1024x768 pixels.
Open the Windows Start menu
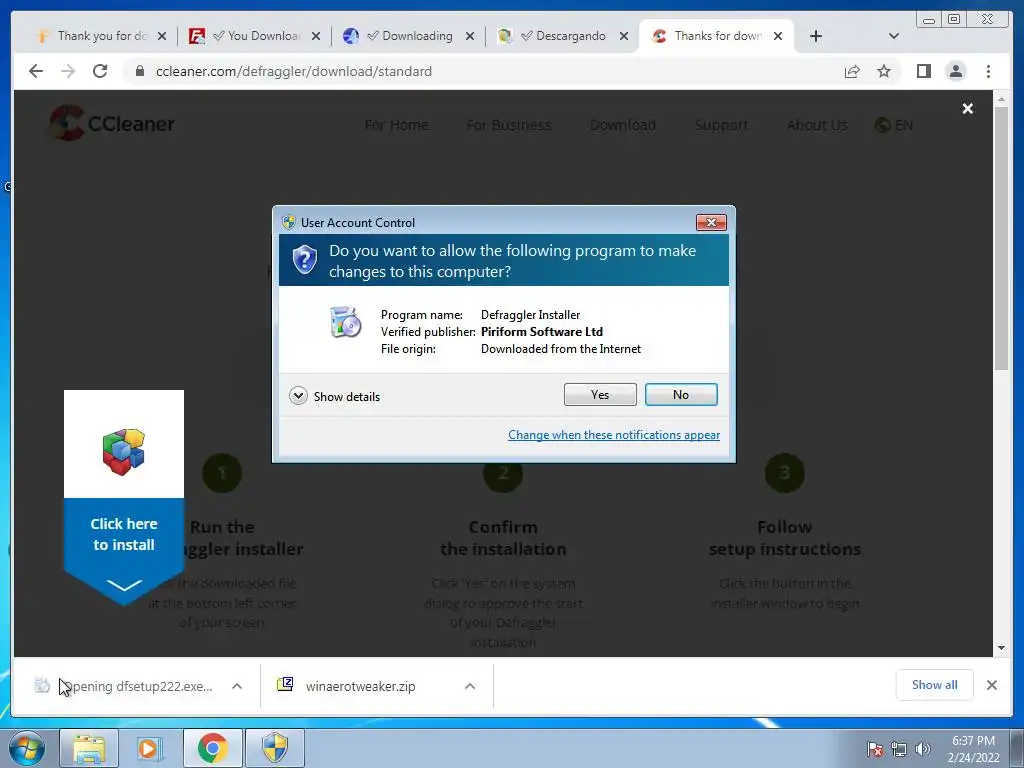coord(27,749)
